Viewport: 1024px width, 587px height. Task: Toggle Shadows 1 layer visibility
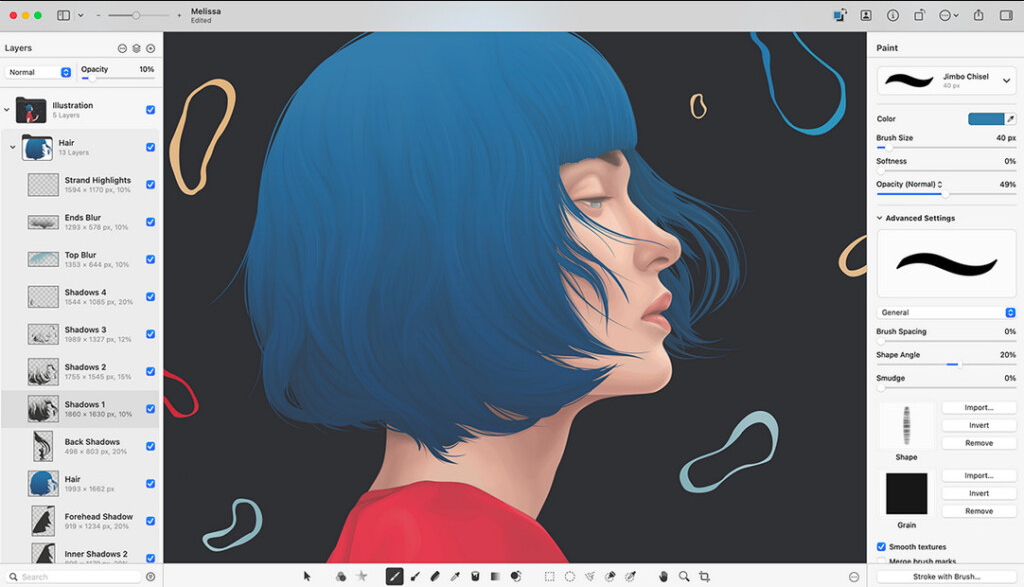click(151, 409)
